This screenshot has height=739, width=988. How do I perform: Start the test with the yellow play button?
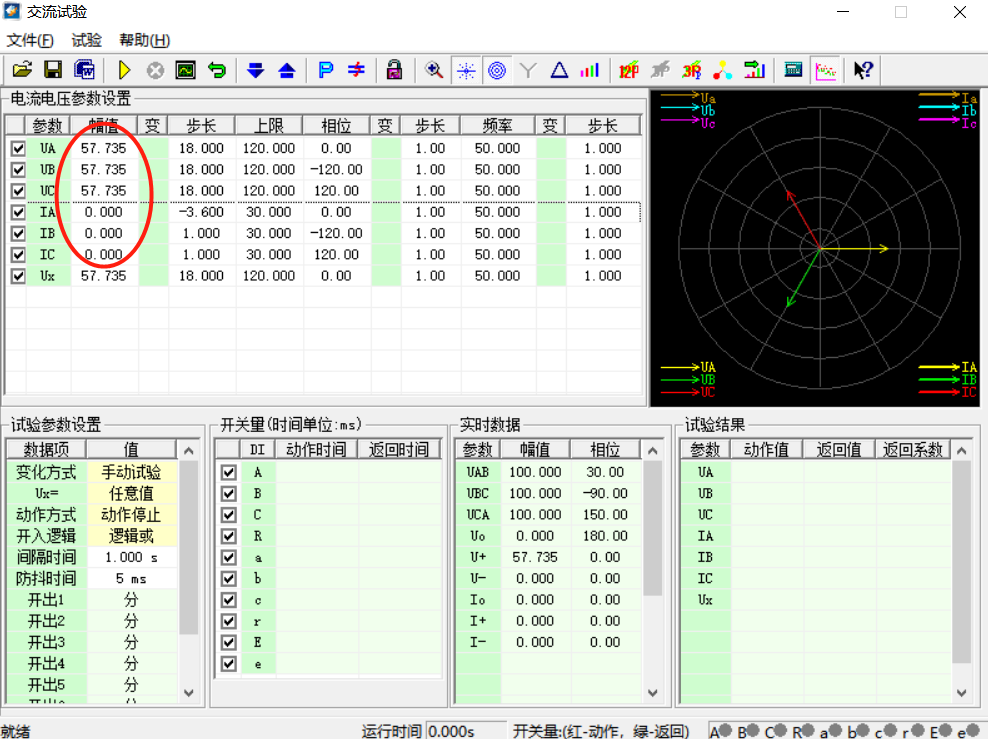125,70
